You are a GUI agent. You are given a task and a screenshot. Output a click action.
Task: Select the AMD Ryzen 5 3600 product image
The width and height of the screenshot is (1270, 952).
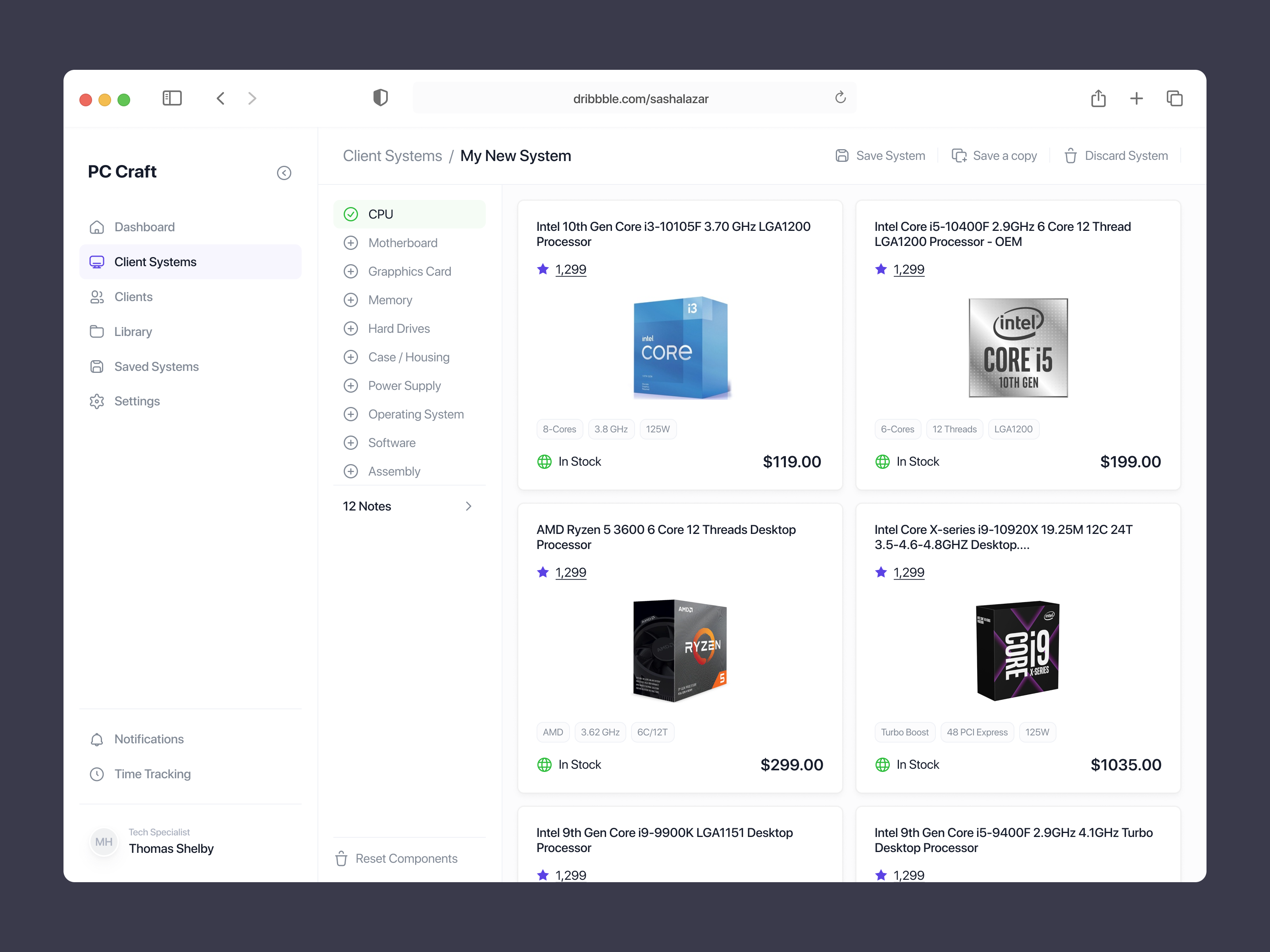pos(680,651)
